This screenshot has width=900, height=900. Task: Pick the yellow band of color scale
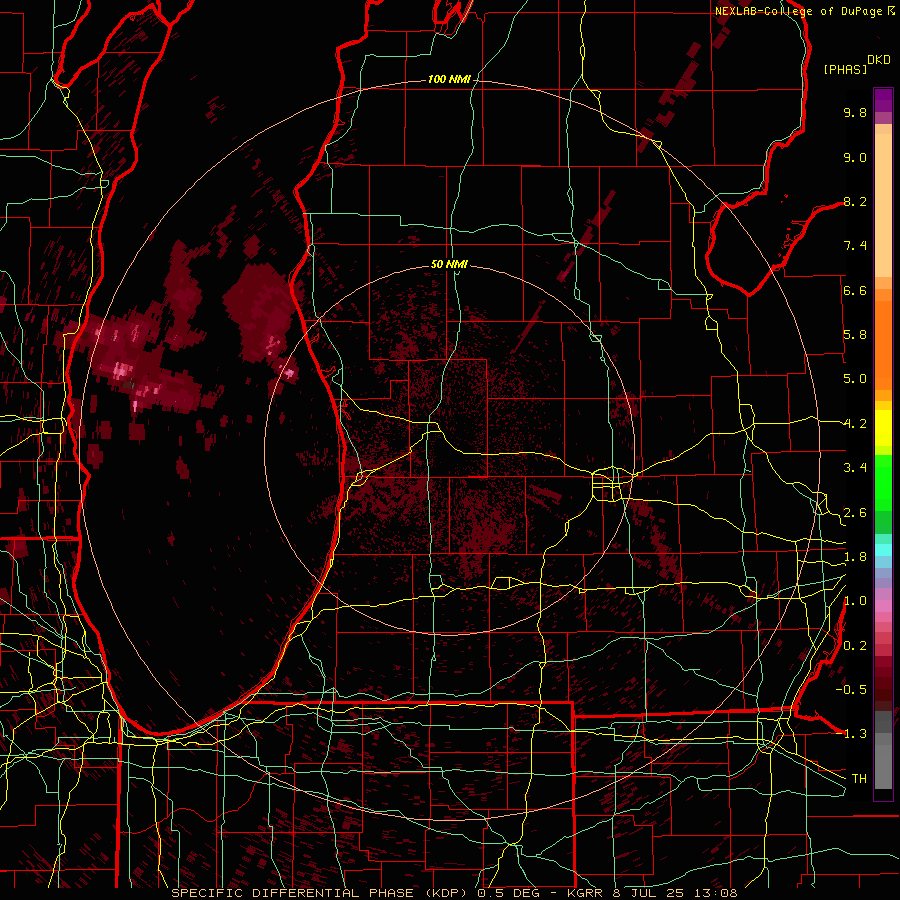tap(883, 428)
